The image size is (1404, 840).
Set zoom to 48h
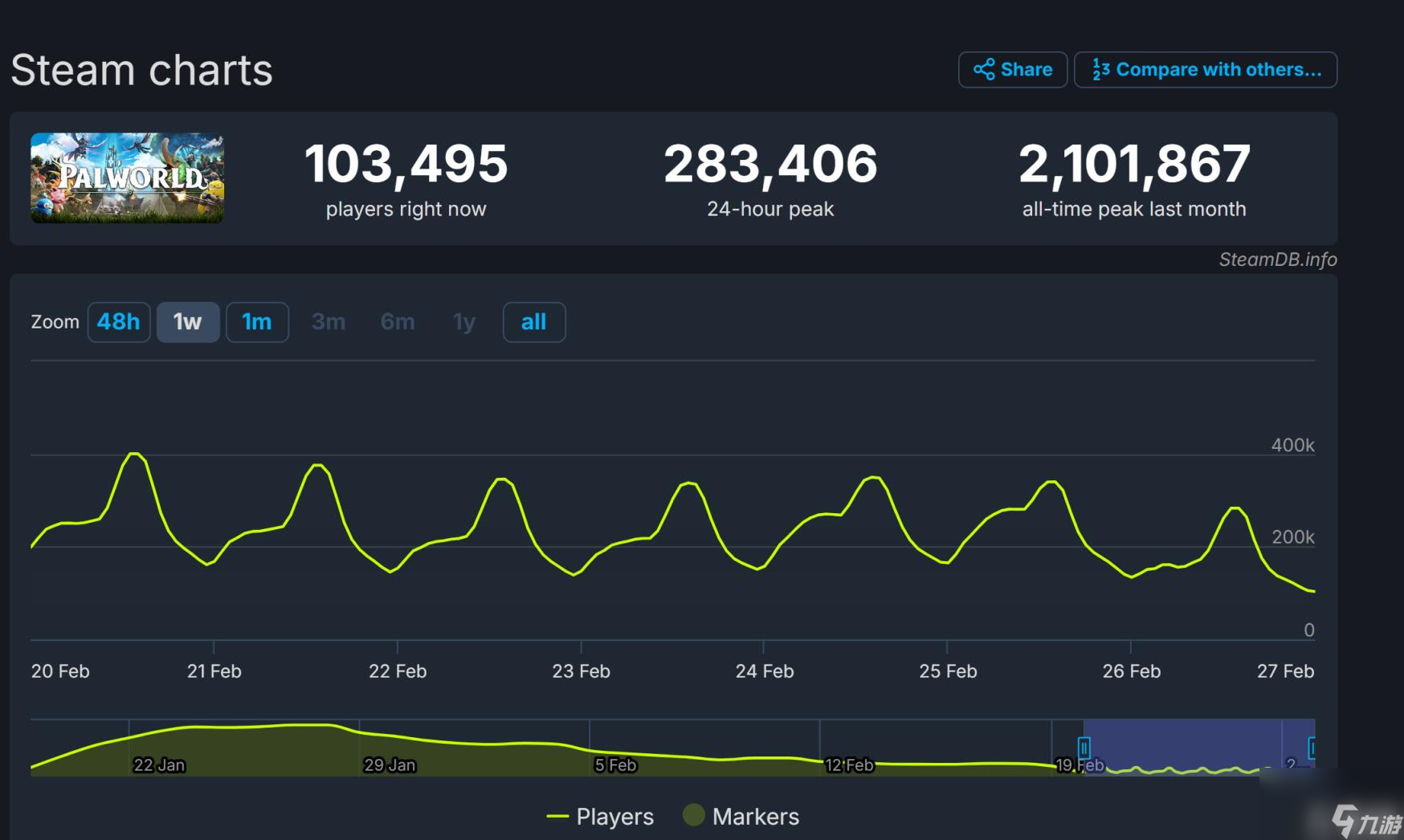tap(119, 322)
